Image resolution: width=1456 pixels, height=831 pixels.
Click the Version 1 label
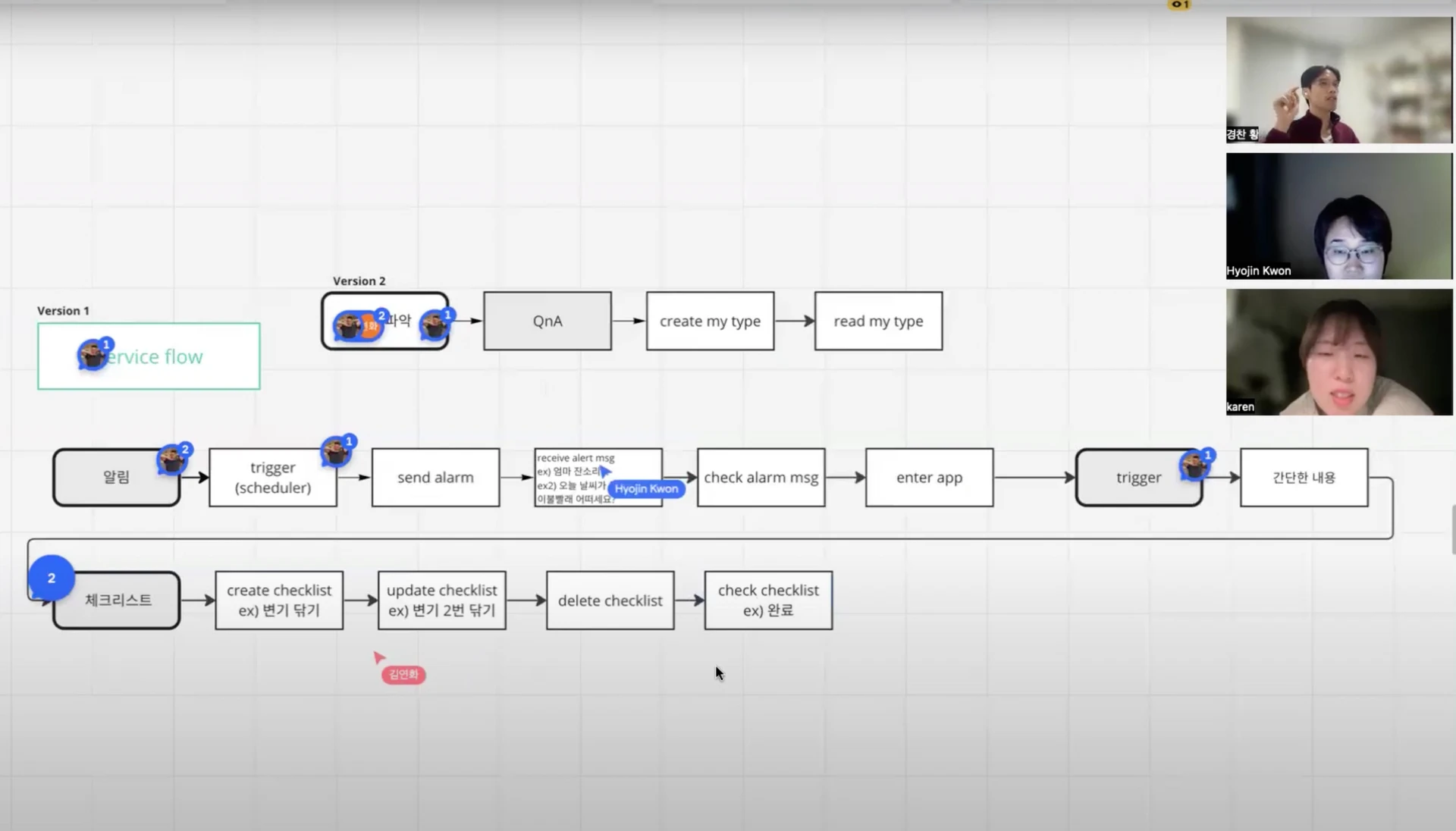point(63,311)
